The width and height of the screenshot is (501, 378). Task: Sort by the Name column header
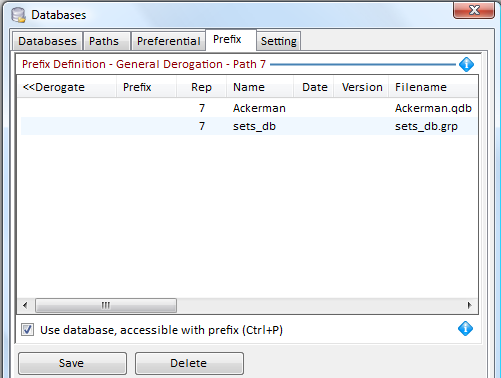(260, 87)
